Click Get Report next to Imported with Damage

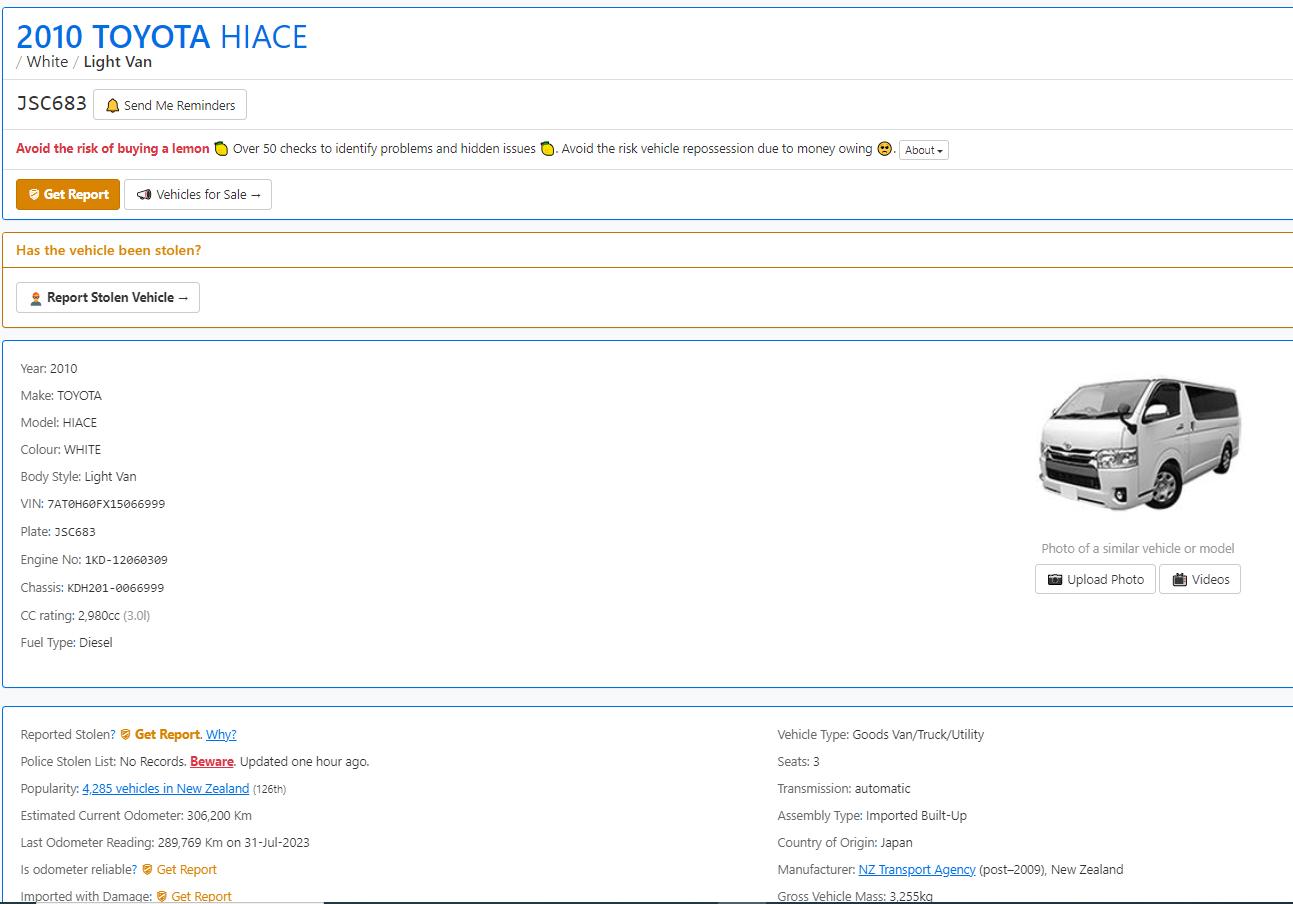click(x=200, y=896)
